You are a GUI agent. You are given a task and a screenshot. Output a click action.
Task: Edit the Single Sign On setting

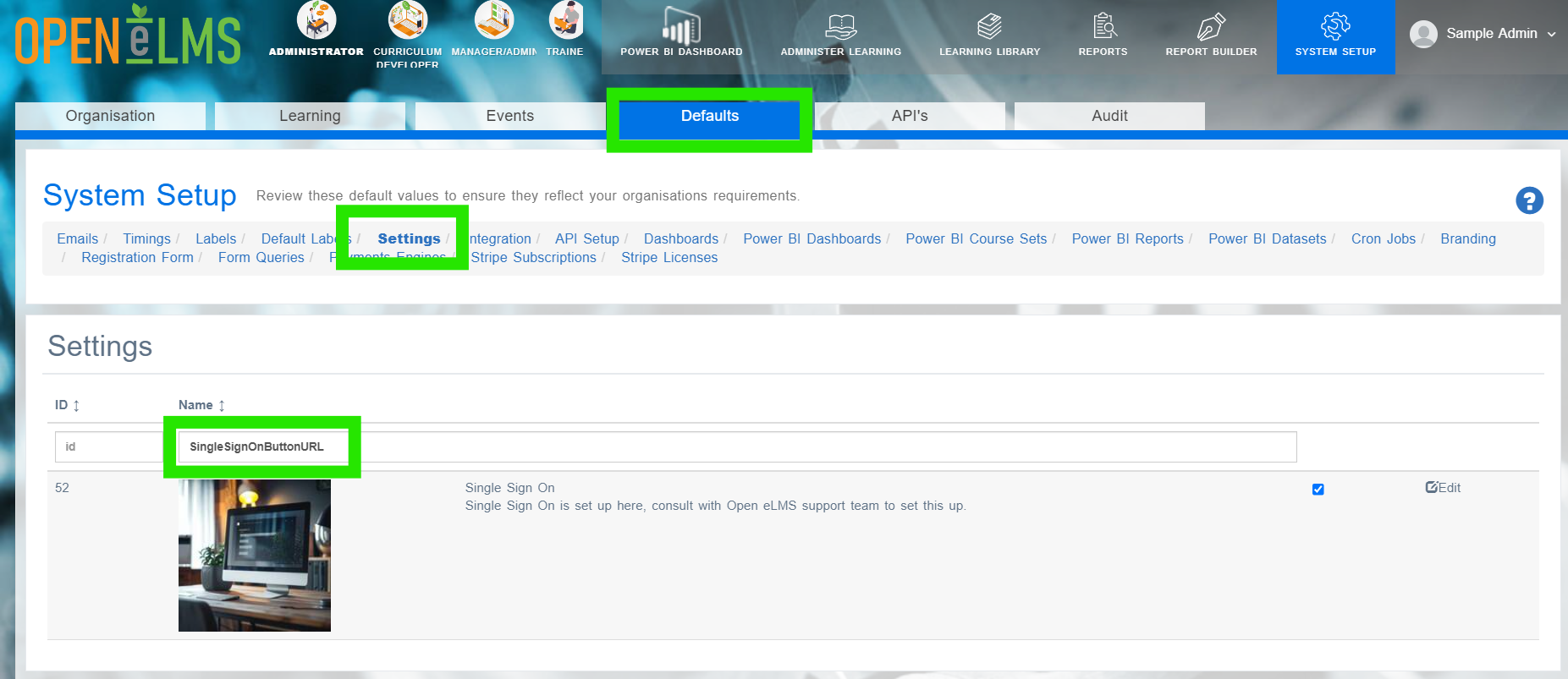pos(1443,488)
